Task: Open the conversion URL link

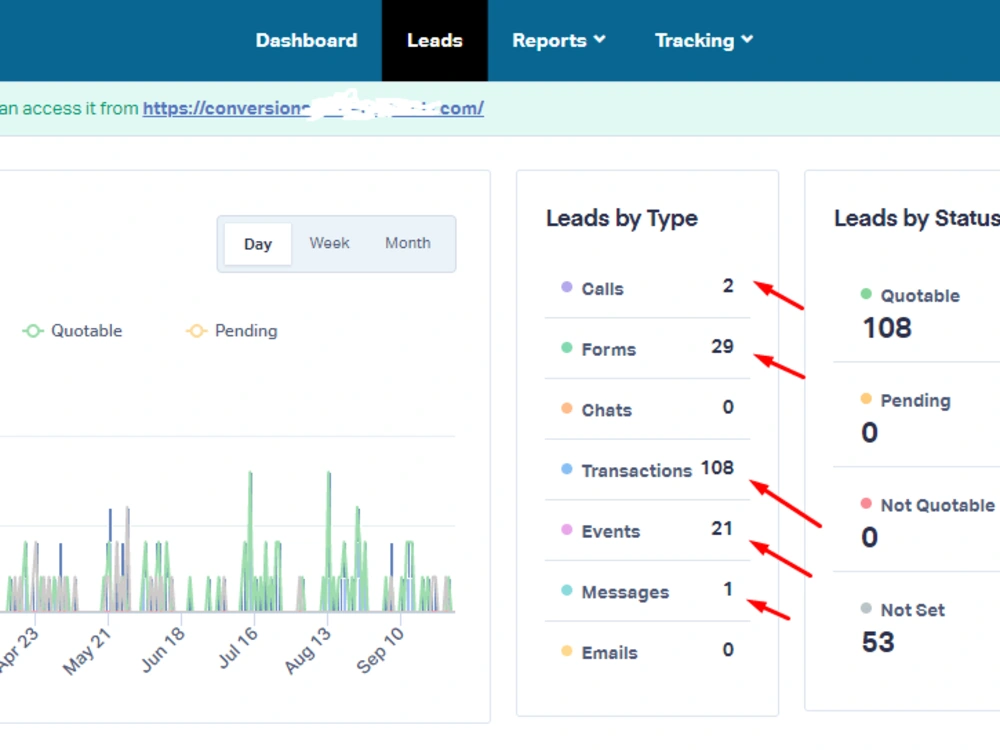Action: click(x=313, y=108)
